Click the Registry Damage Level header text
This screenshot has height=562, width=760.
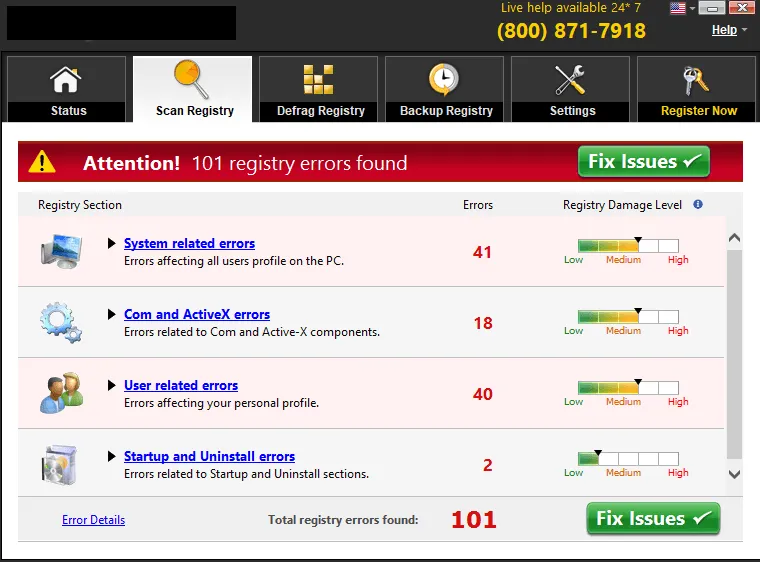coord(622,205)
